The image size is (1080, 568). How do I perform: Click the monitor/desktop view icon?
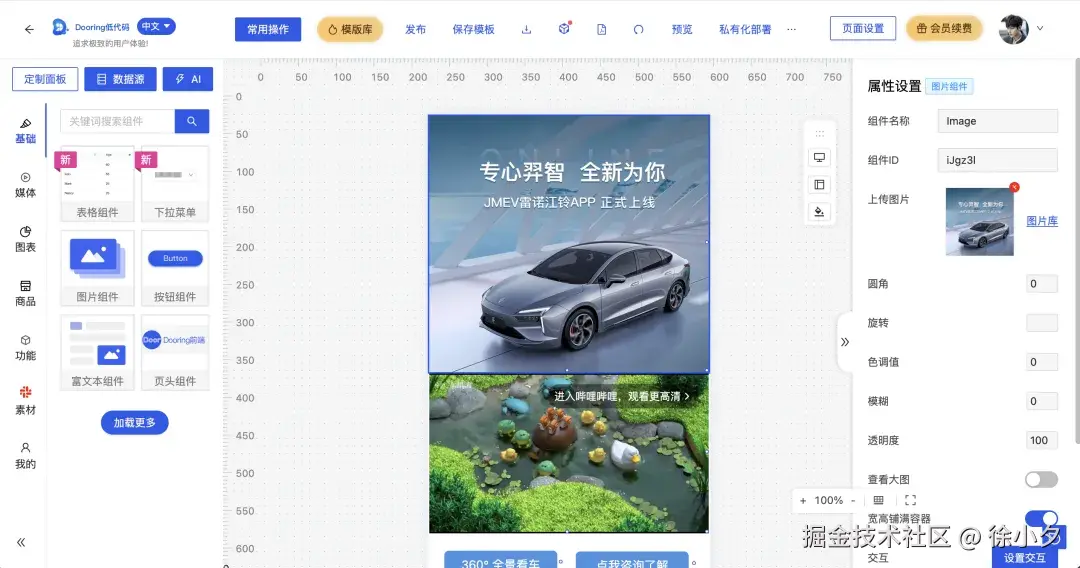pos(819,158)
